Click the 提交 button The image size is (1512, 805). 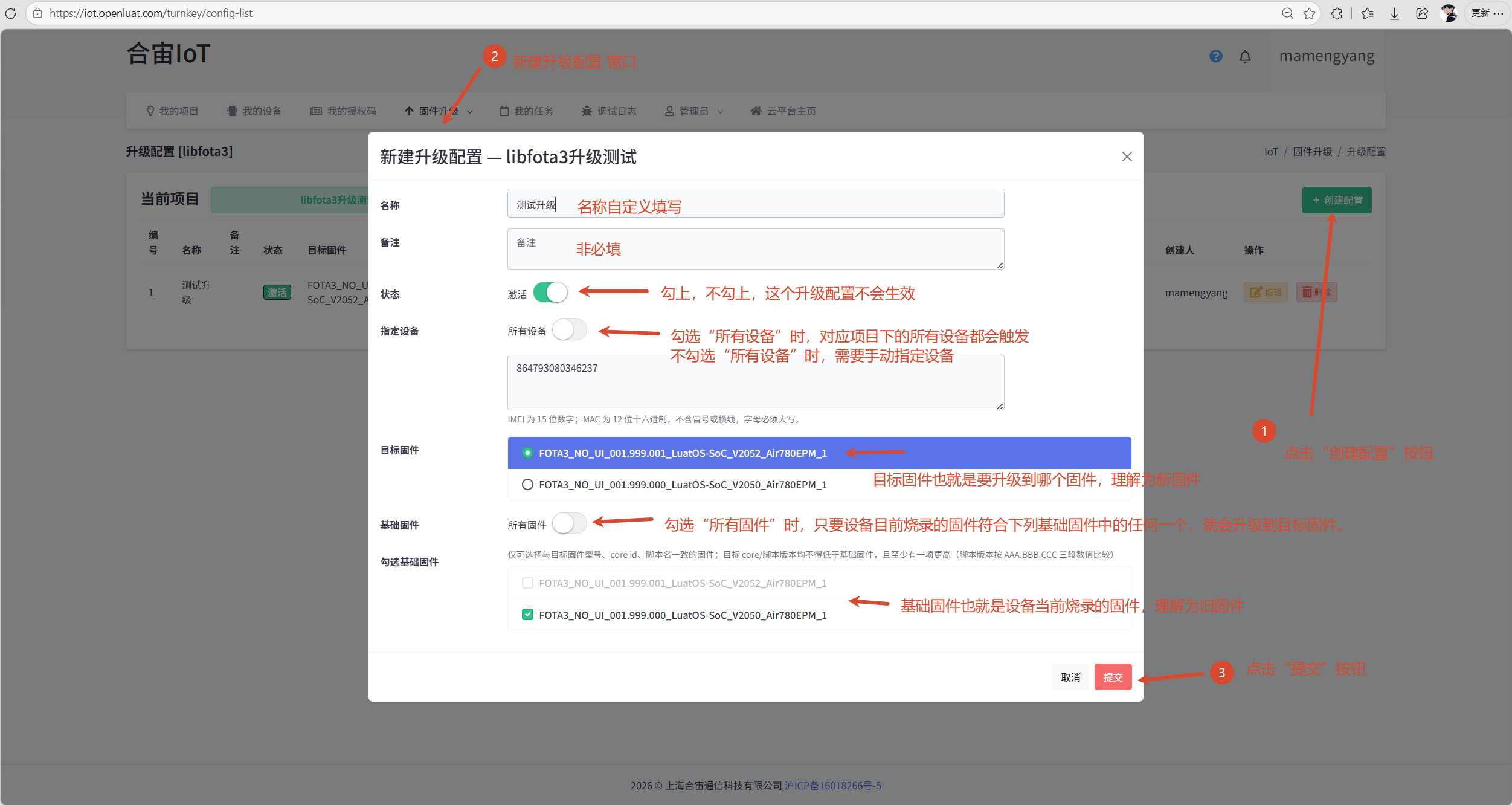click(x=1113, y=677)
